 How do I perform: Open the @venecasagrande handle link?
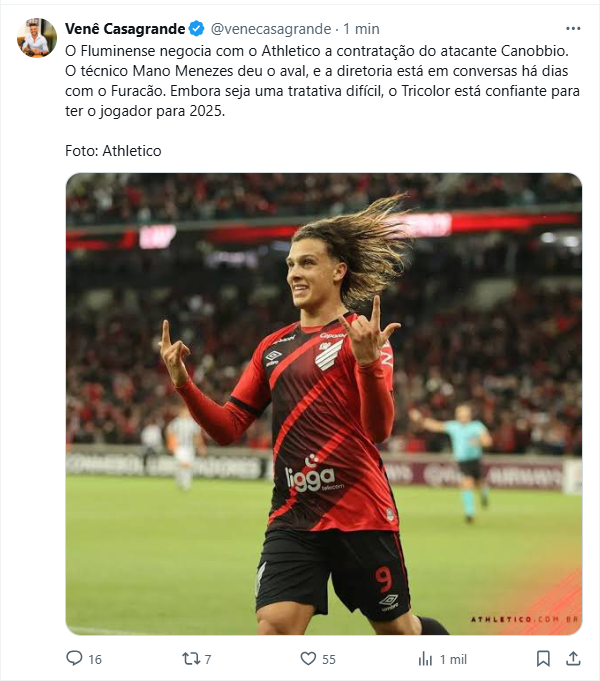[x=271, y=29]
